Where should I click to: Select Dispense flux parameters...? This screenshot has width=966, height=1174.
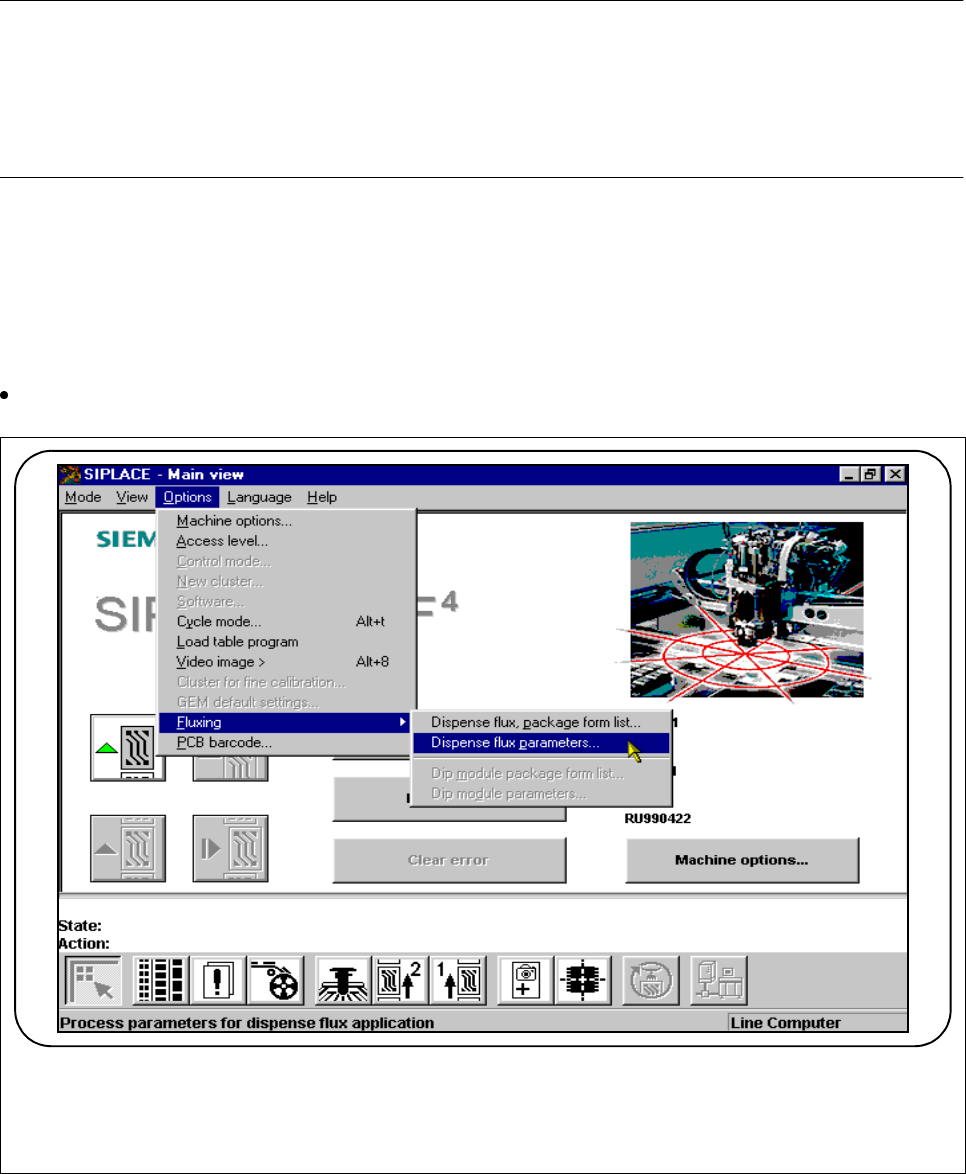[541, 743]
